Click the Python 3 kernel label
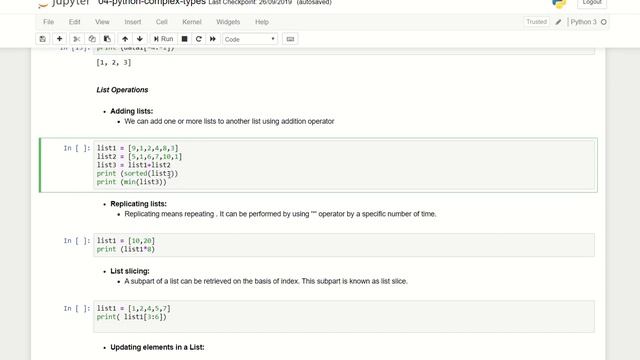Screen dimensions: 640x360 (583, 22)
